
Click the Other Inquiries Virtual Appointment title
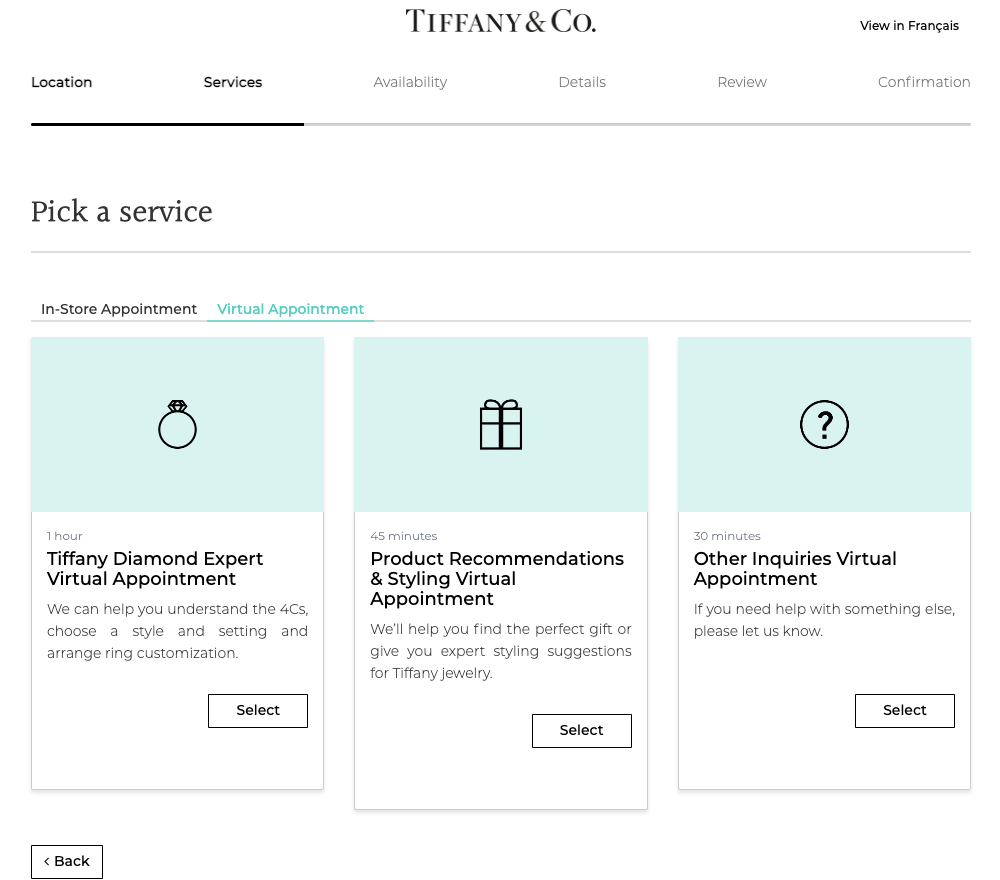795,569
